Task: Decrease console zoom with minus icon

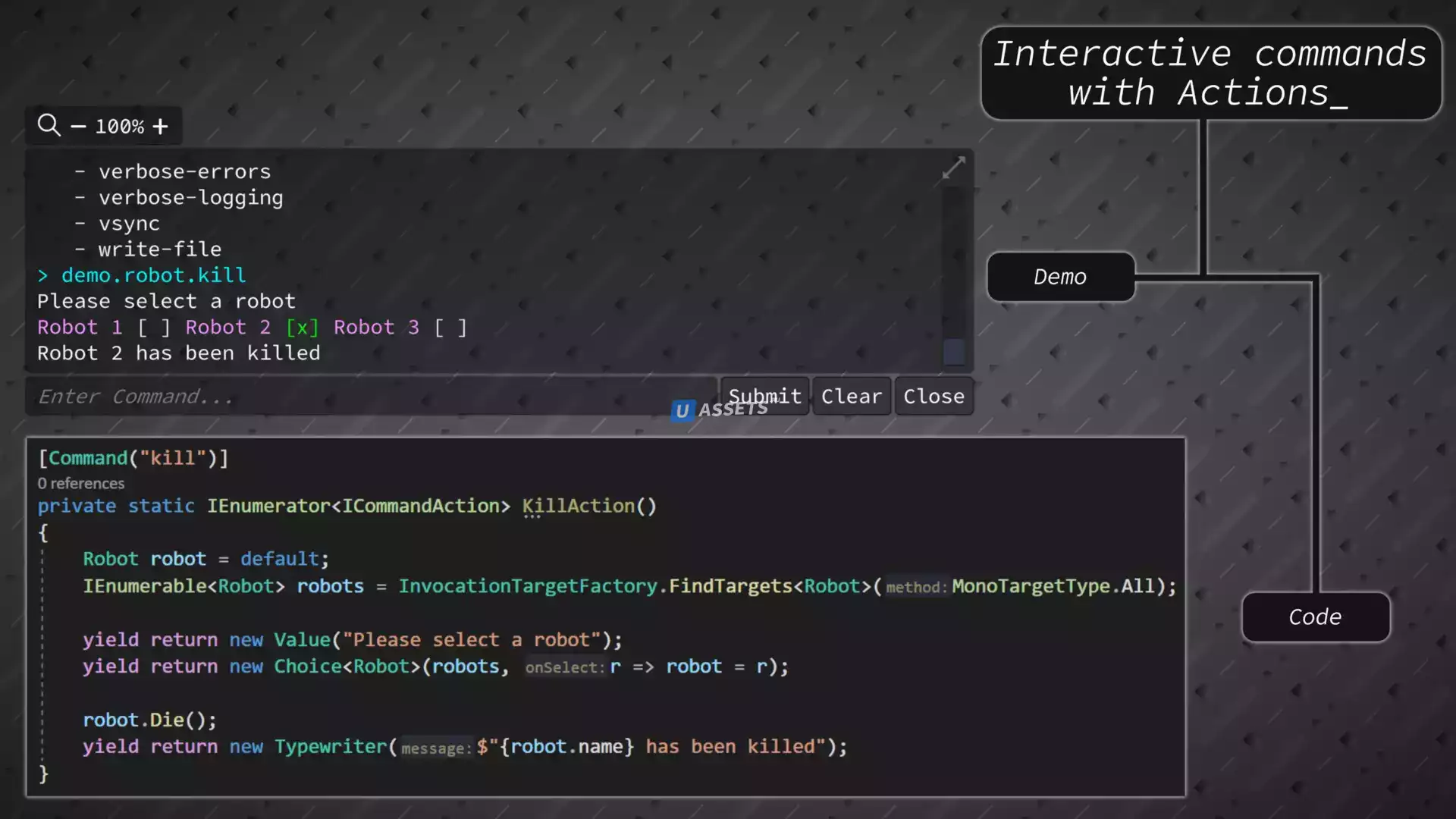Action: coord(78,127)
